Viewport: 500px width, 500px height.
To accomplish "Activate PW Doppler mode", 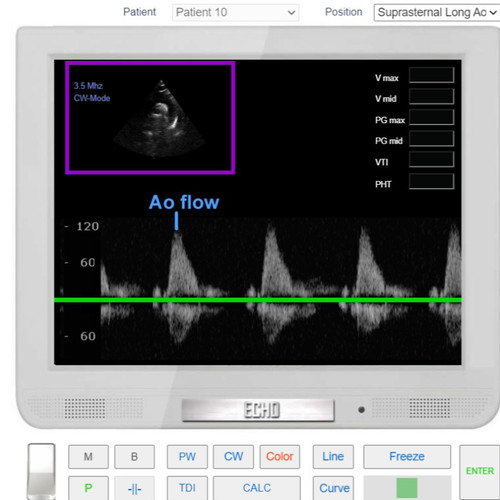I will 187,457.
